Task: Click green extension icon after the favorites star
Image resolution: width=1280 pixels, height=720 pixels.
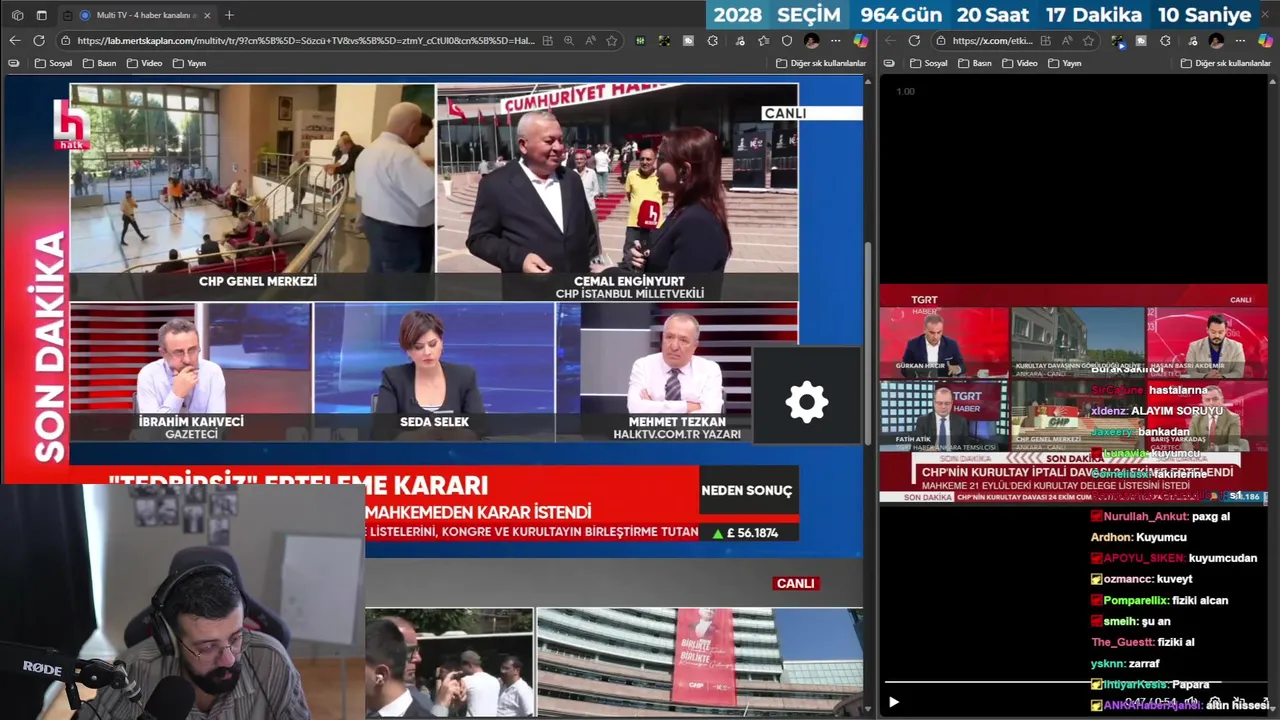Action: pos(640,41)
